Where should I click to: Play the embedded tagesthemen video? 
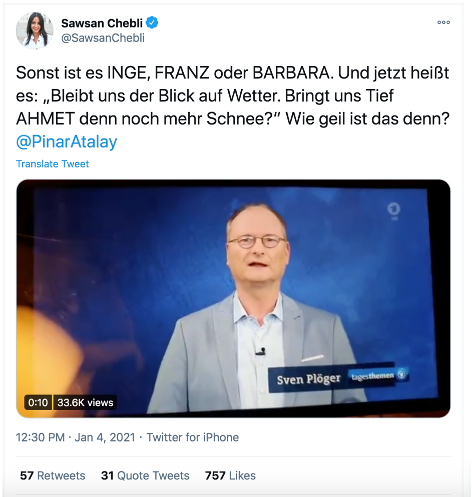(x=233, y=298)
